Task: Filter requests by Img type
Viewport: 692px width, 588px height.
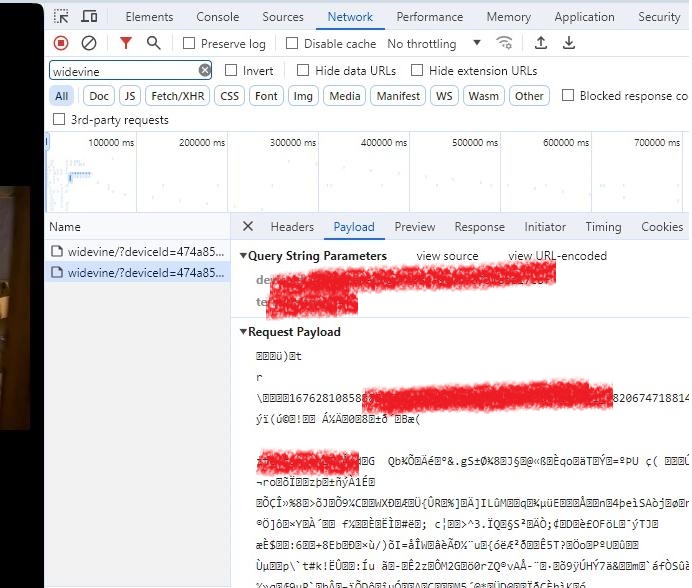Action: [x=303, y=96]
